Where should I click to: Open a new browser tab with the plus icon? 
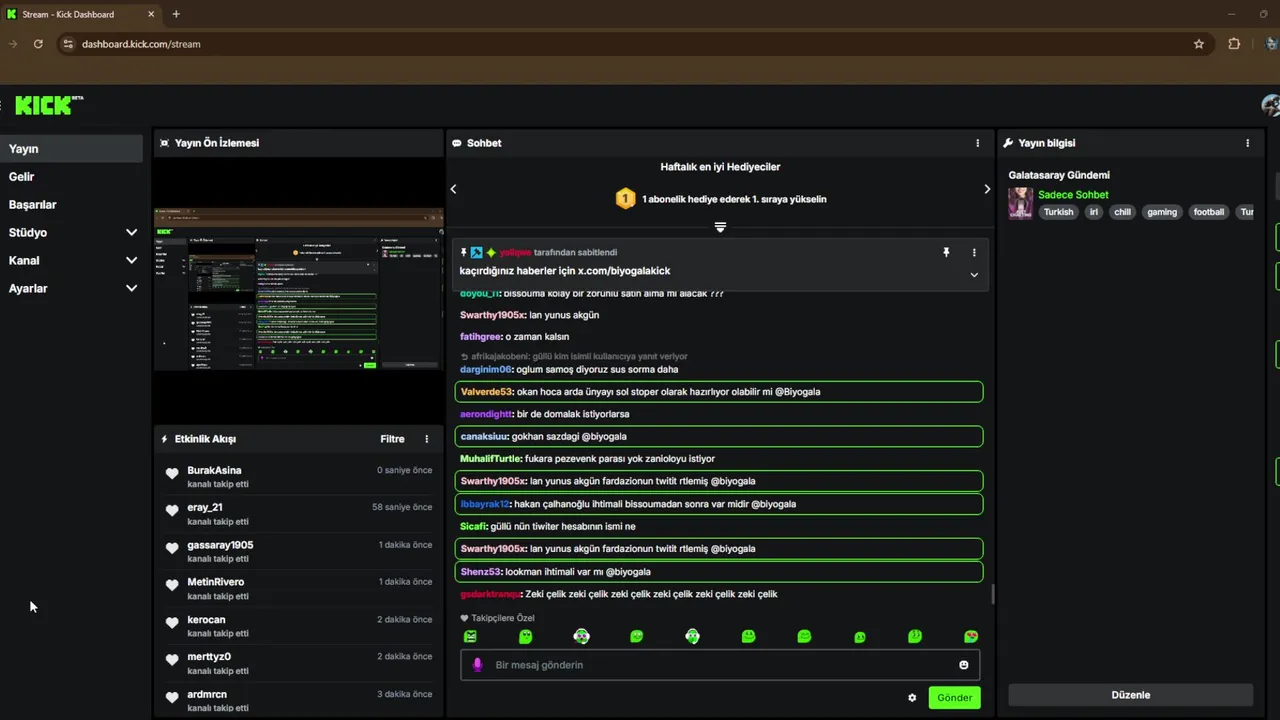tap(176, 14)
